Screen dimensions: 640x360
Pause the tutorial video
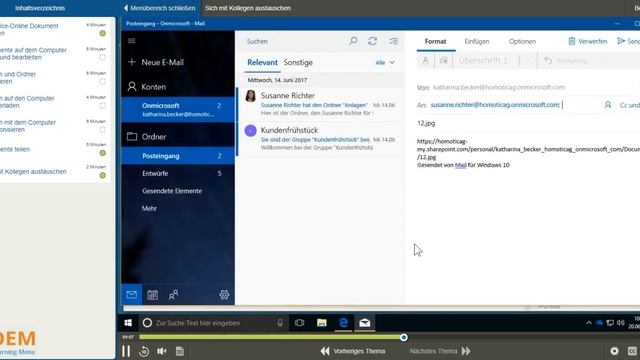[x=126, y=351]
